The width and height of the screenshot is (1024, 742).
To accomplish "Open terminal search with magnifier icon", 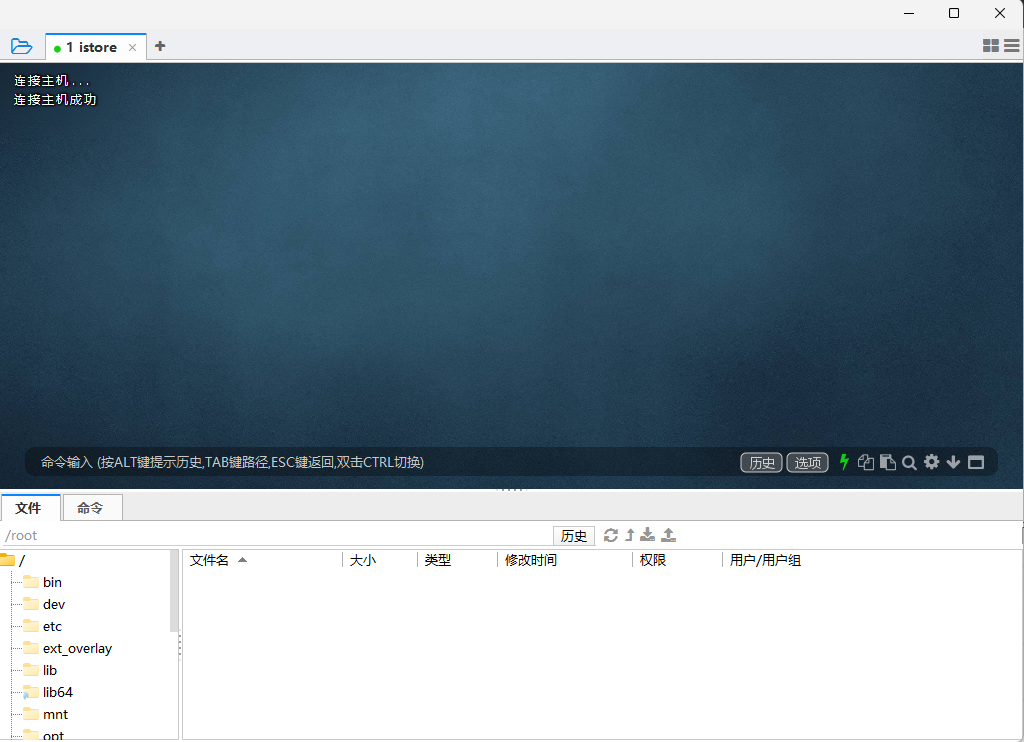I will [x=910, y=462].
